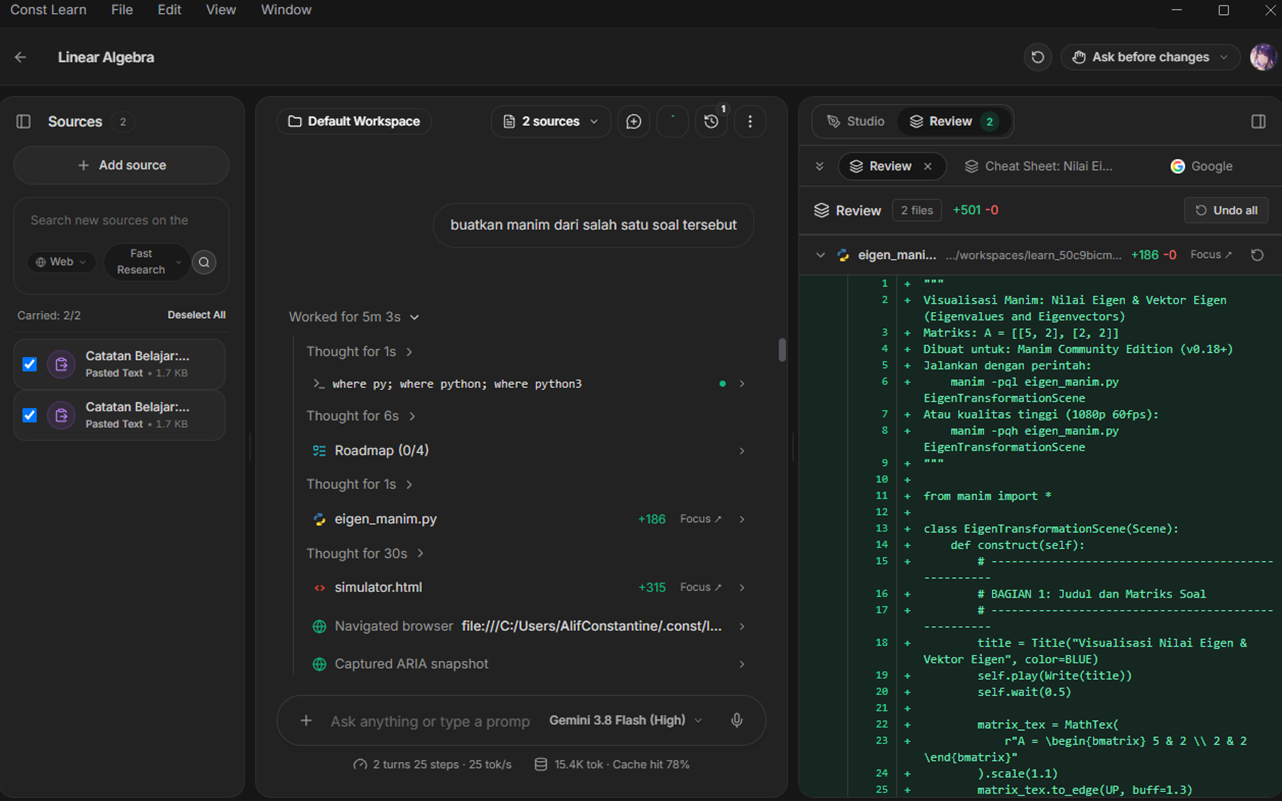1282x801 pixels.
Task: Click the double-chevron icon left of Review tab
Action: click(x=820, y=166)
